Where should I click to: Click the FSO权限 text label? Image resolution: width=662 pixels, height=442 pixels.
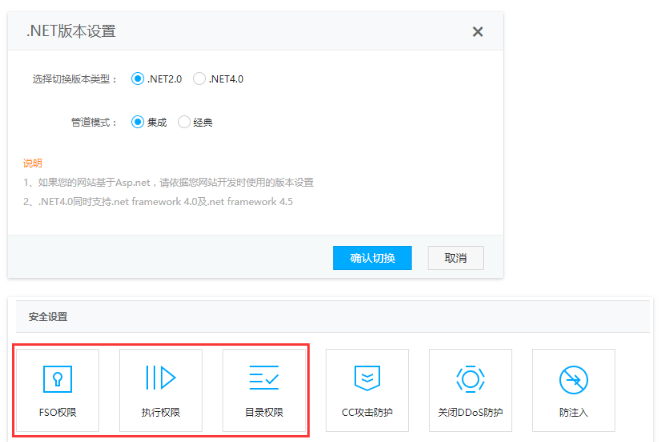click(x=57, y=412)
